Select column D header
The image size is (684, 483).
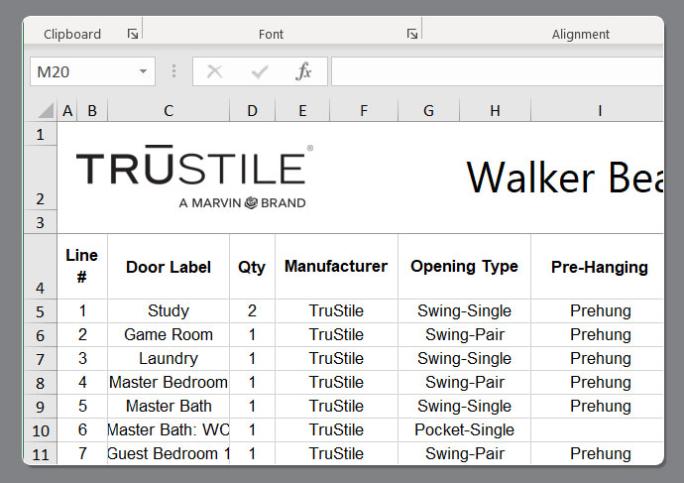pyautogui.click(x=252, y=111)
